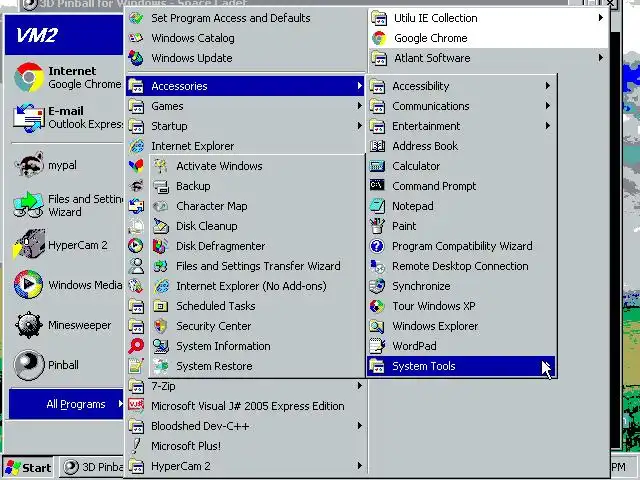Launch Command Prompt icon
Image resolution: width=640 pixels, height=480 pixels.
click(377, 186)
